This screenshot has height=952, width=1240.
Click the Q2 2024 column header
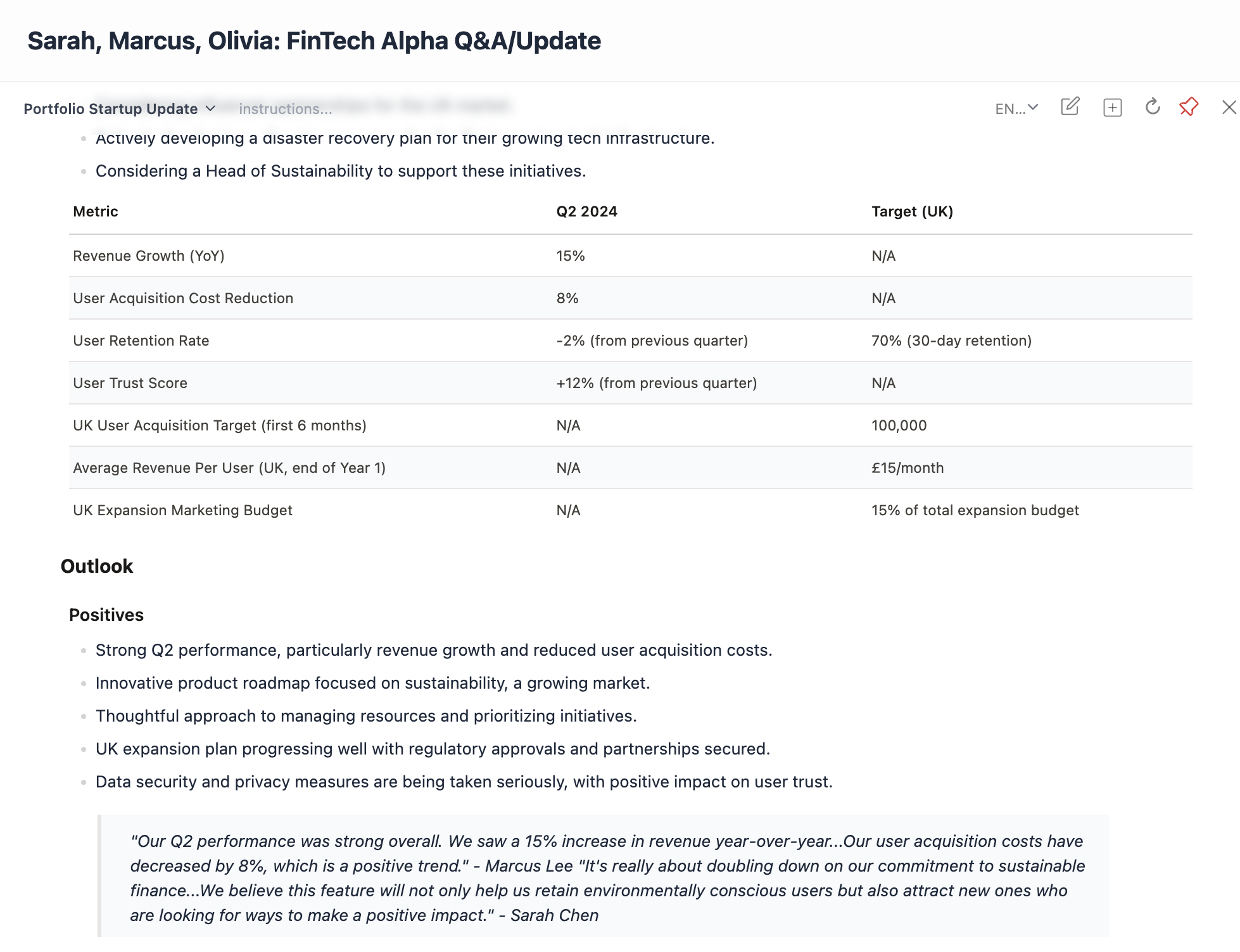pyautogui.click(x=586, y=211)
